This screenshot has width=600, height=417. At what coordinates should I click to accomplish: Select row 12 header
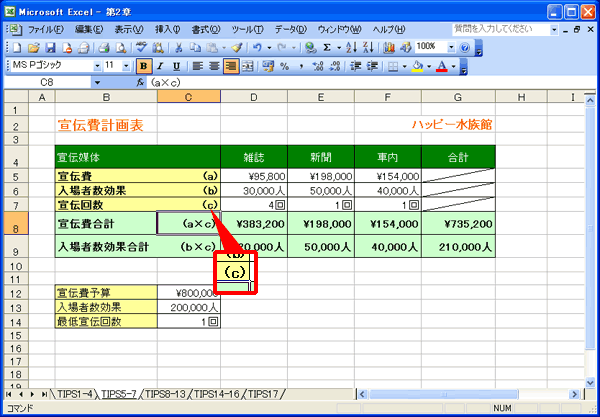point(16,294)
